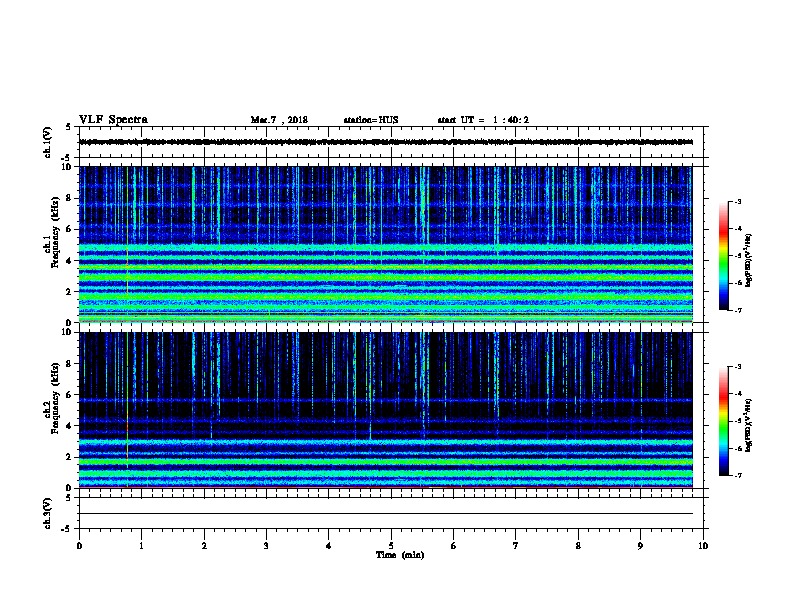
Task: Click the "ch.3(V)" waveform axis label
Action: point(47,513)
